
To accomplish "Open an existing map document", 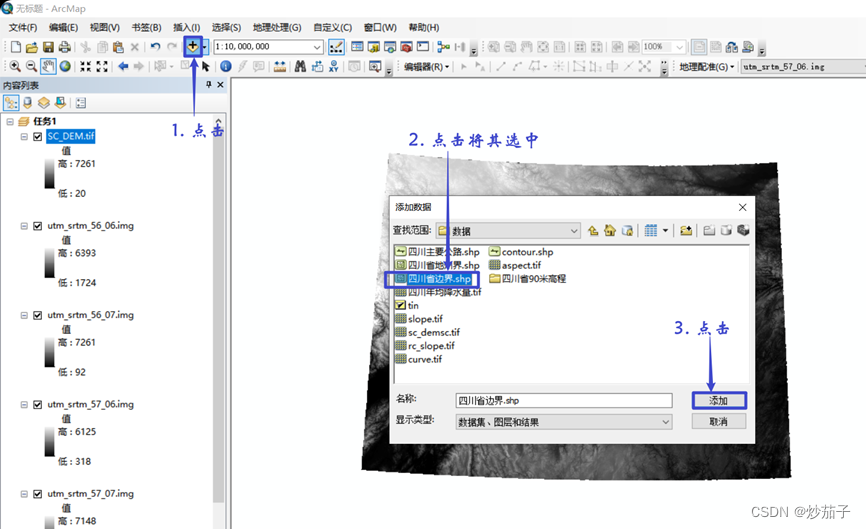I will (x=32, y=47).
